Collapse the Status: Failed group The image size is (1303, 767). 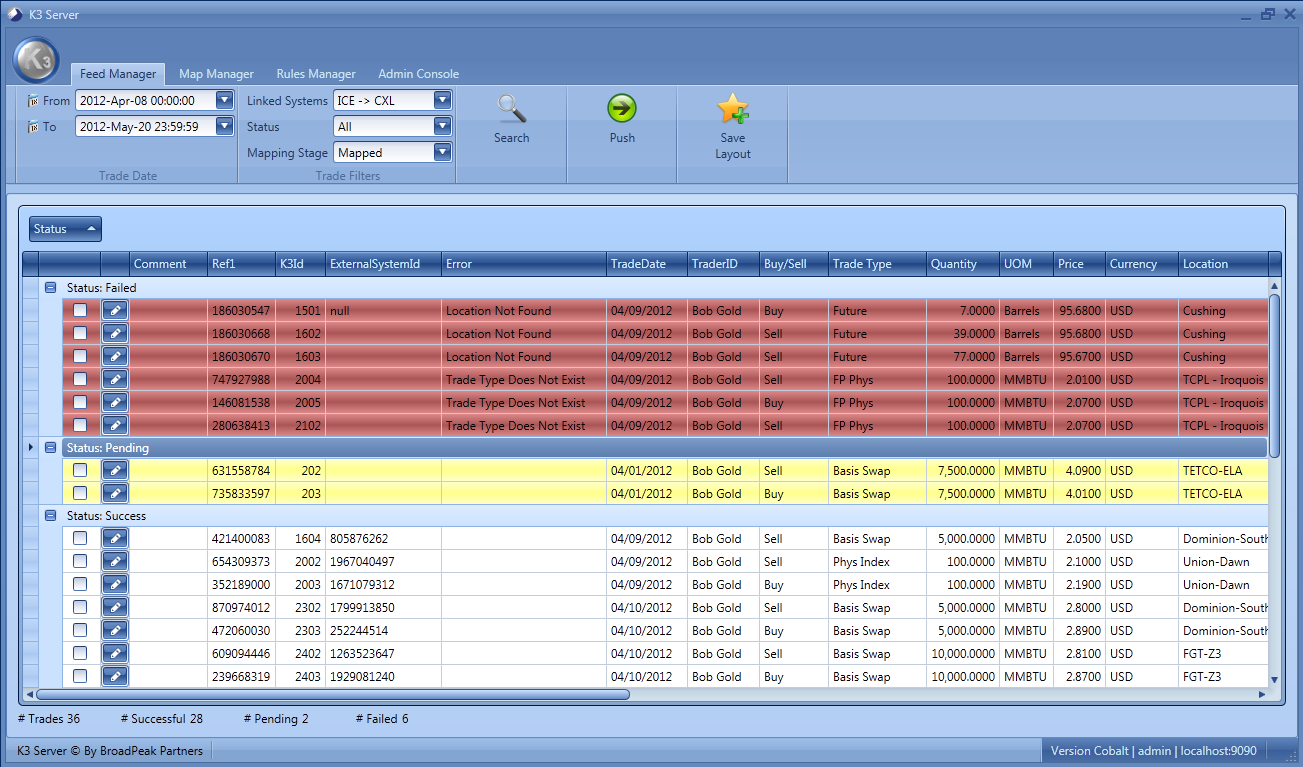[50, 288]
